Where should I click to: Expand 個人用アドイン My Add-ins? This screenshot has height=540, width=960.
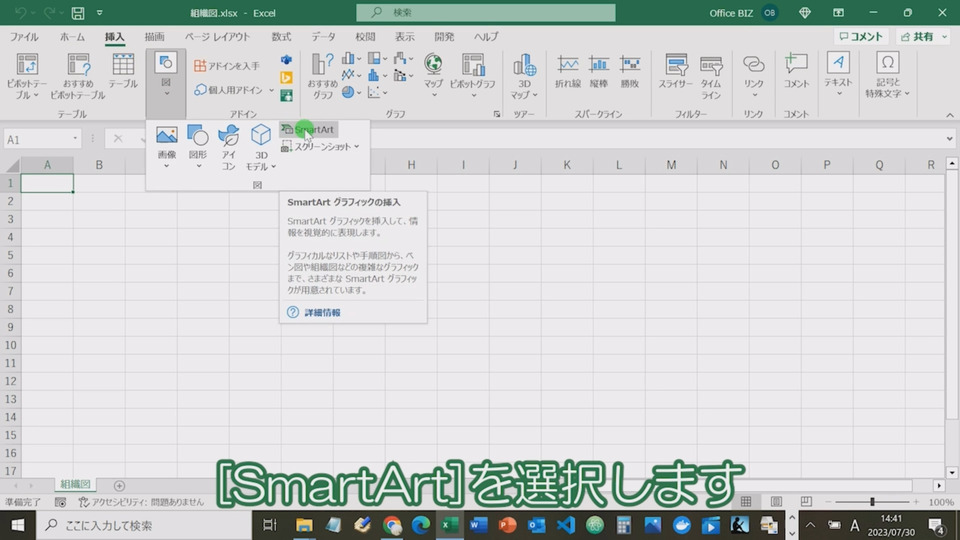(x=234, y=90)
